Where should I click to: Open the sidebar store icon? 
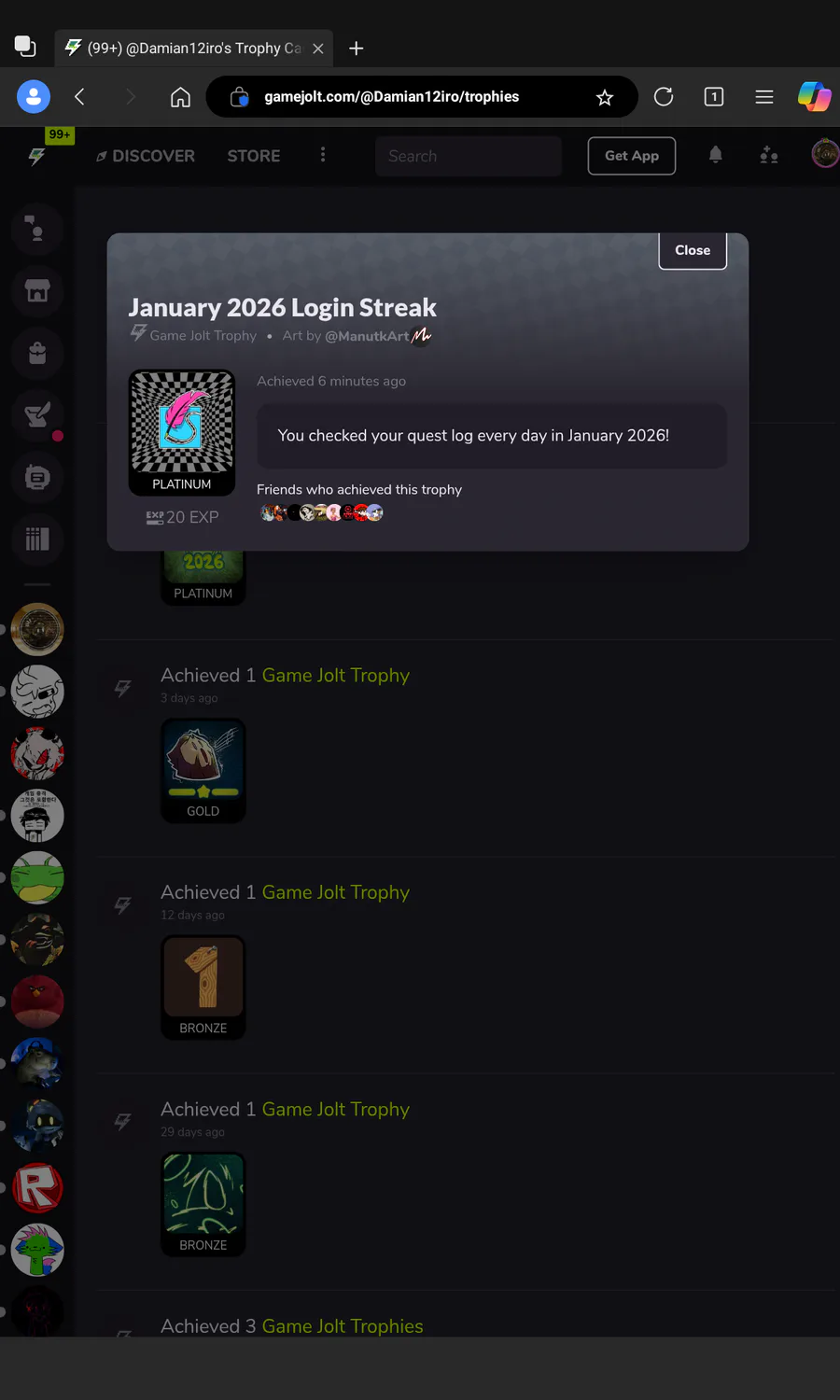37,291
